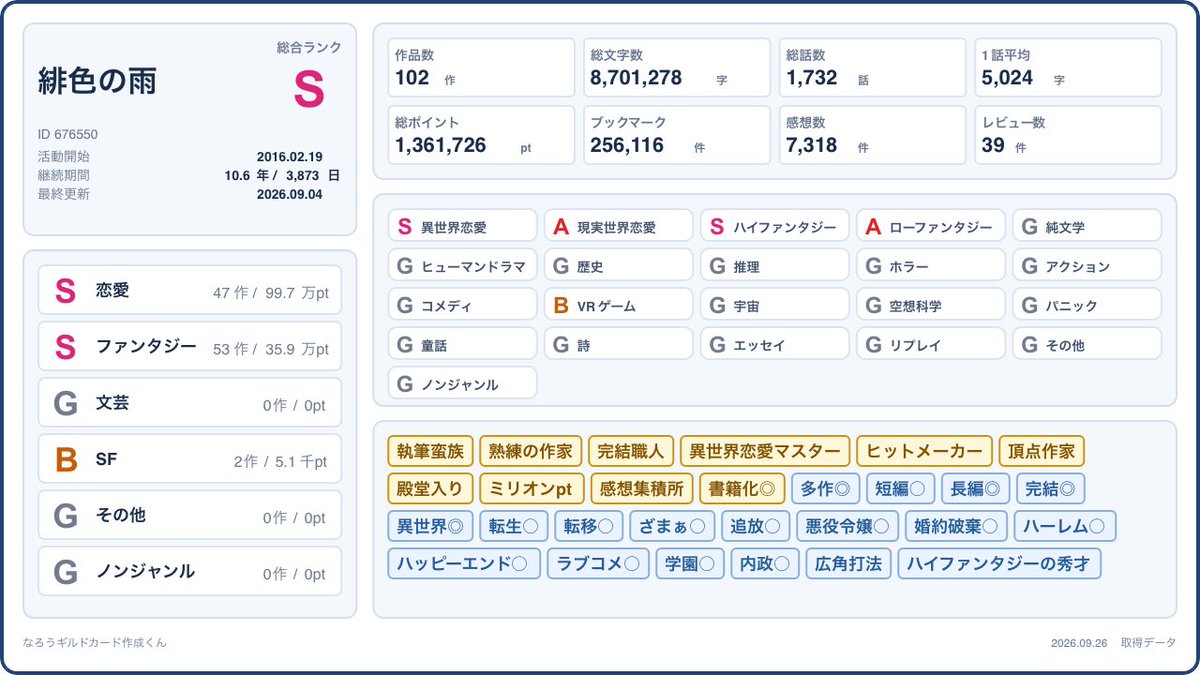Select the ノンジャンル row in left panel
Viewport: 1200px width, 675px height.
point(190,571)
